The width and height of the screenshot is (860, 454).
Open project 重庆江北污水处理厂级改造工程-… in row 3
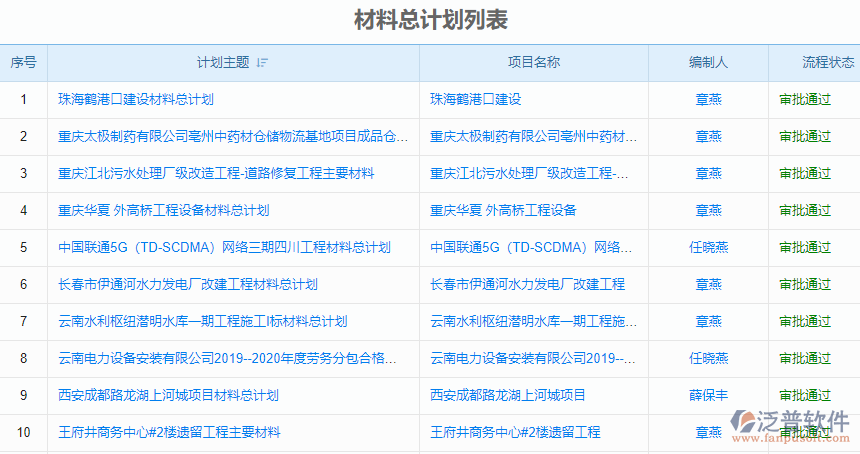529,173
